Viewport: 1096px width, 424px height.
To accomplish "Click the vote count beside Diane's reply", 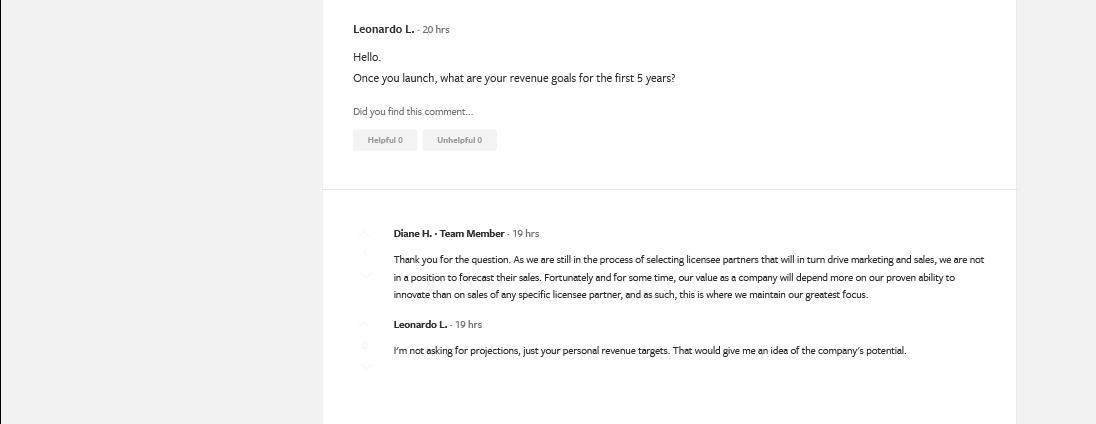I will point(364,255).
